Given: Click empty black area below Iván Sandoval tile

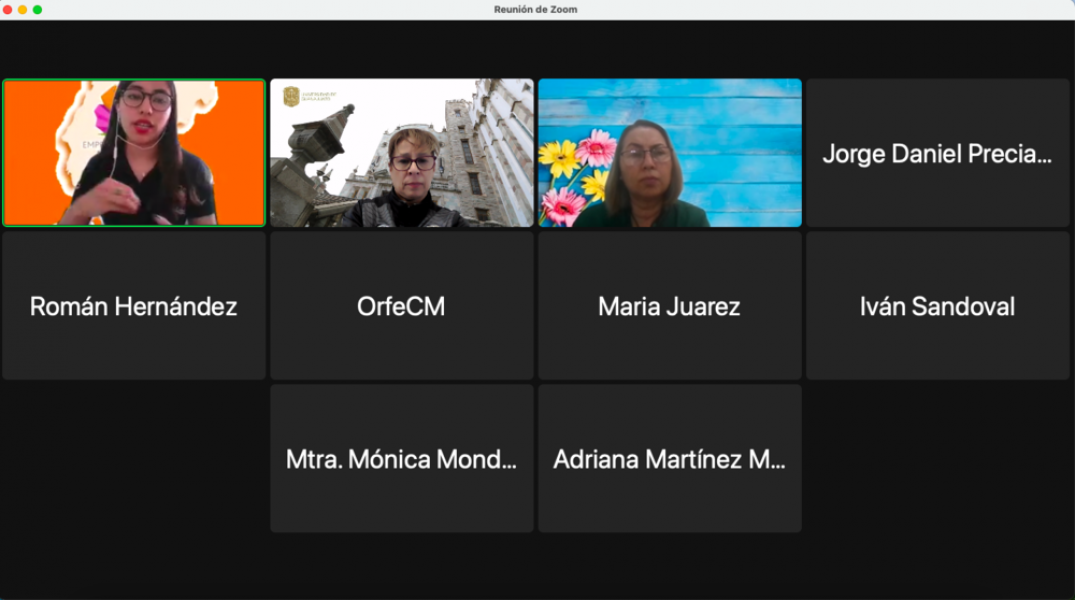Looking at the screenshot, I should tap(937, 459).
